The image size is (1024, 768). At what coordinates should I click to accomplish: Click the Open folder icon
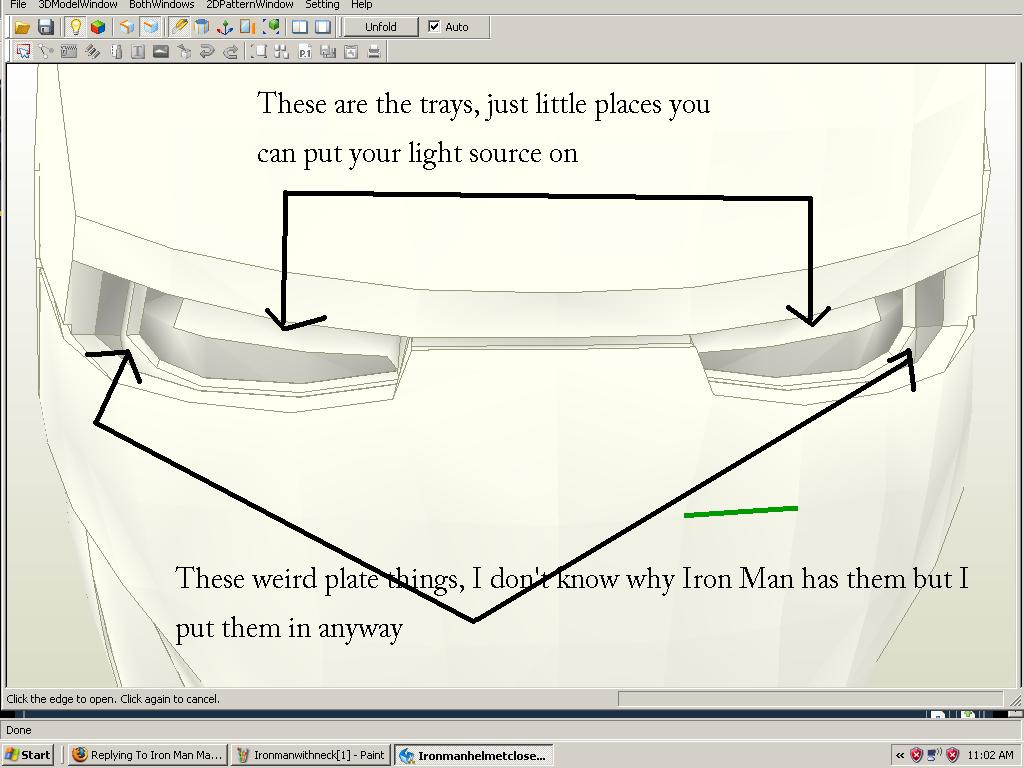22,27
